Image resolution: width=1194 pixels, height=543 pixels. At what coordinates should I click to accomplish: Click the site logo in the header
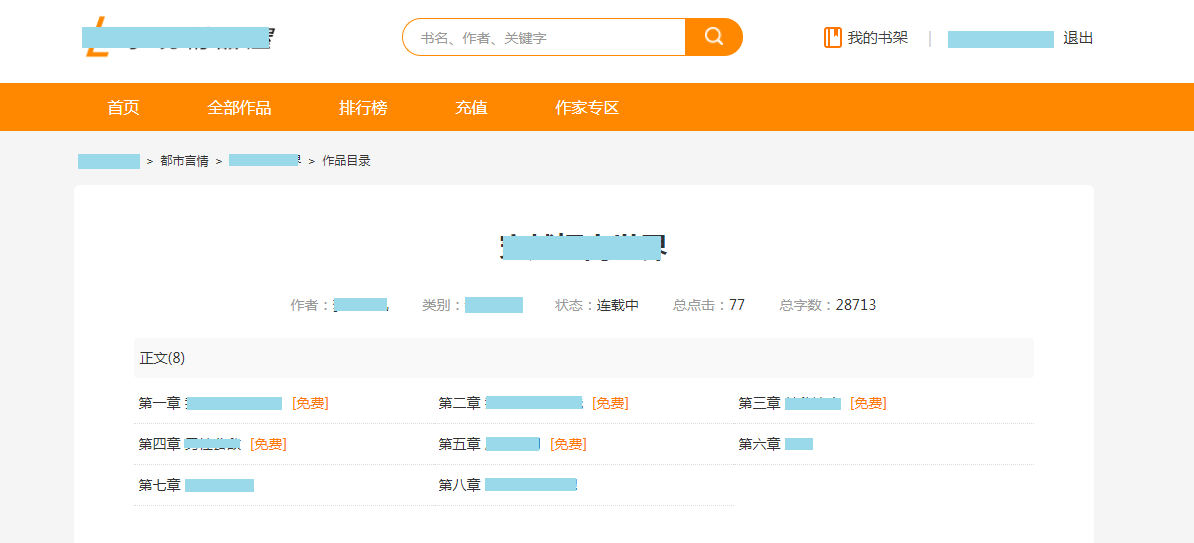[x=177, y=38]
